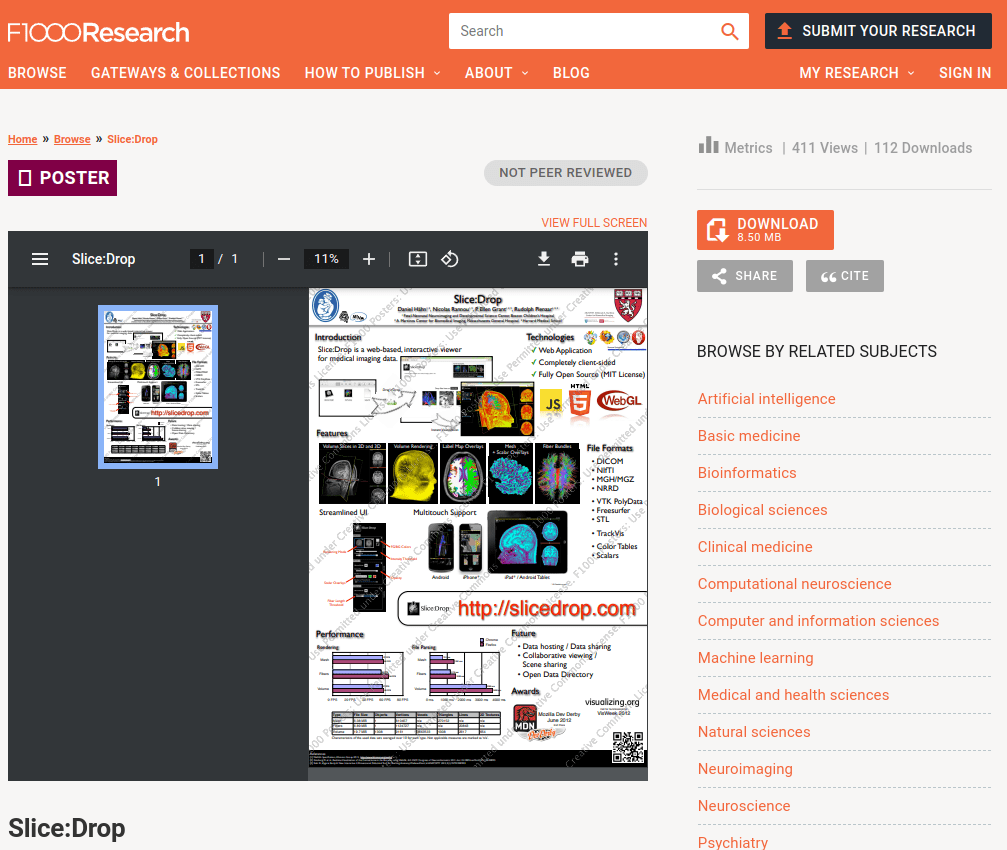1007x850 pixels.
Task: Open Basic medicine subject
Action: [749, 436]
